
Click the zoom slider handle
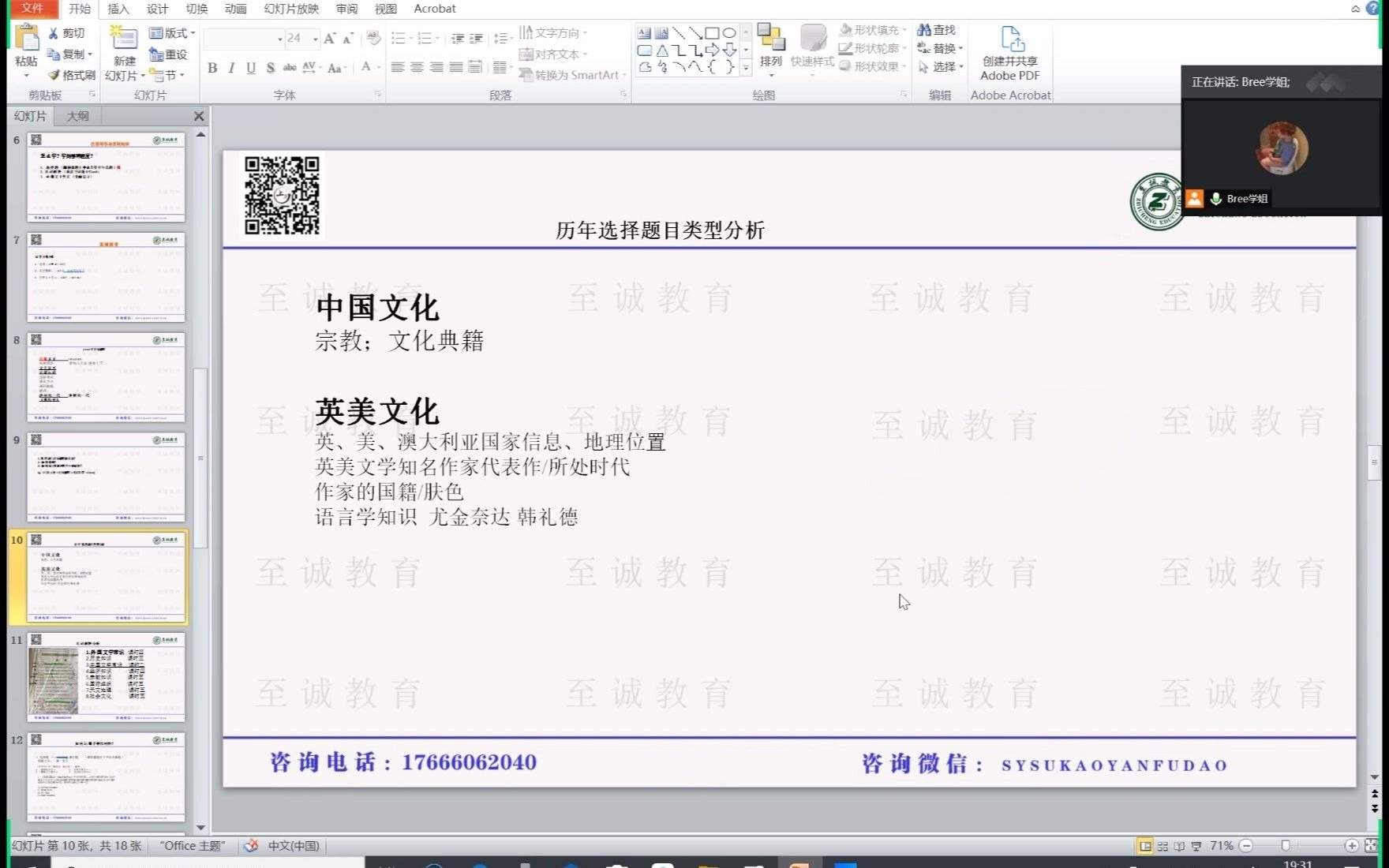coord(1286,846)
